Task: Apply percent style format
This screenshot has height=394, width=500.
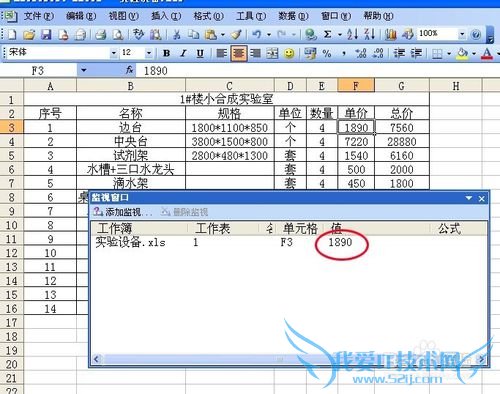Action: [327, 53]
